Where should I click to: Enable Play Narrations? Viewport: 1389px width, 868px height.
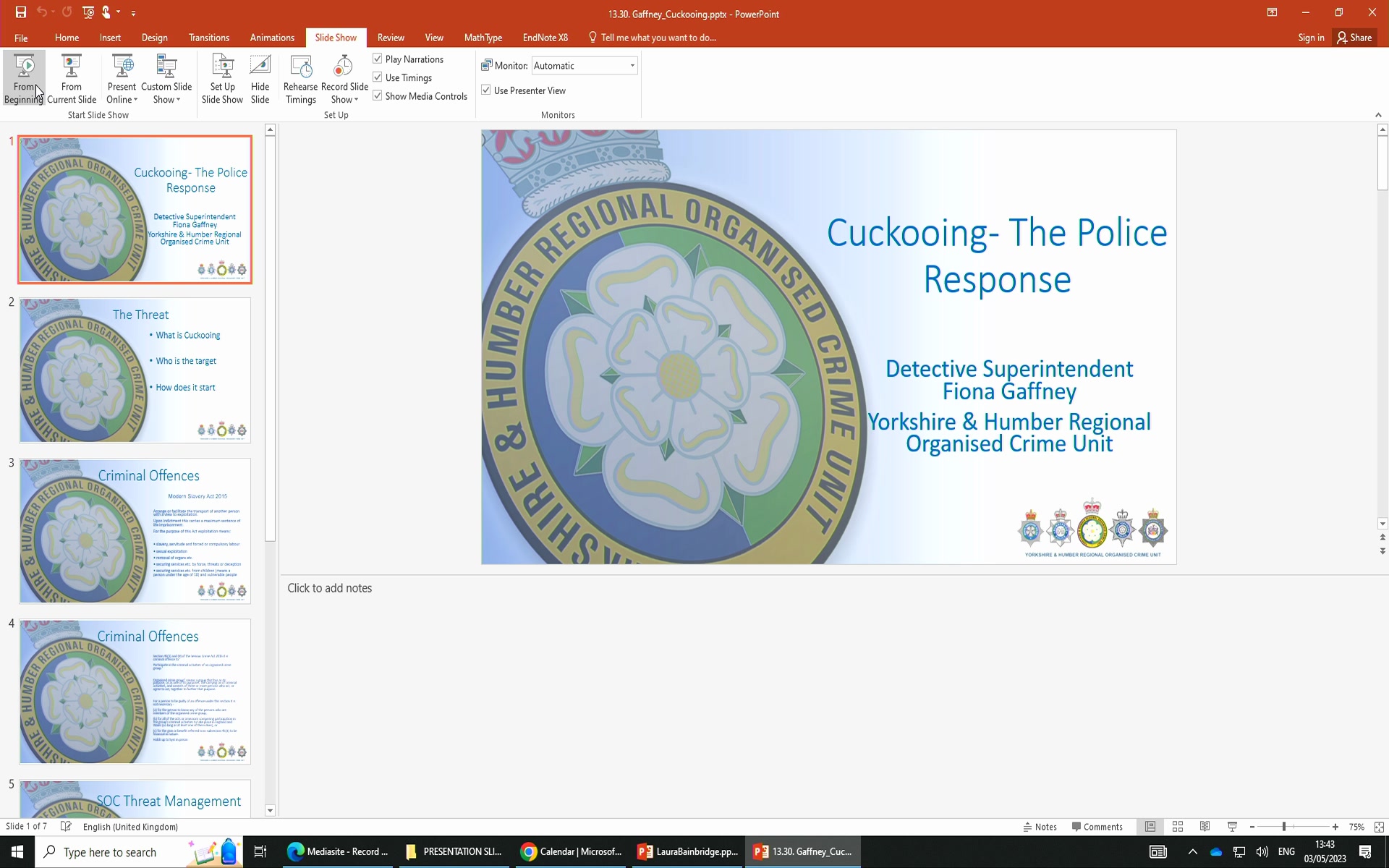[378, 59]
